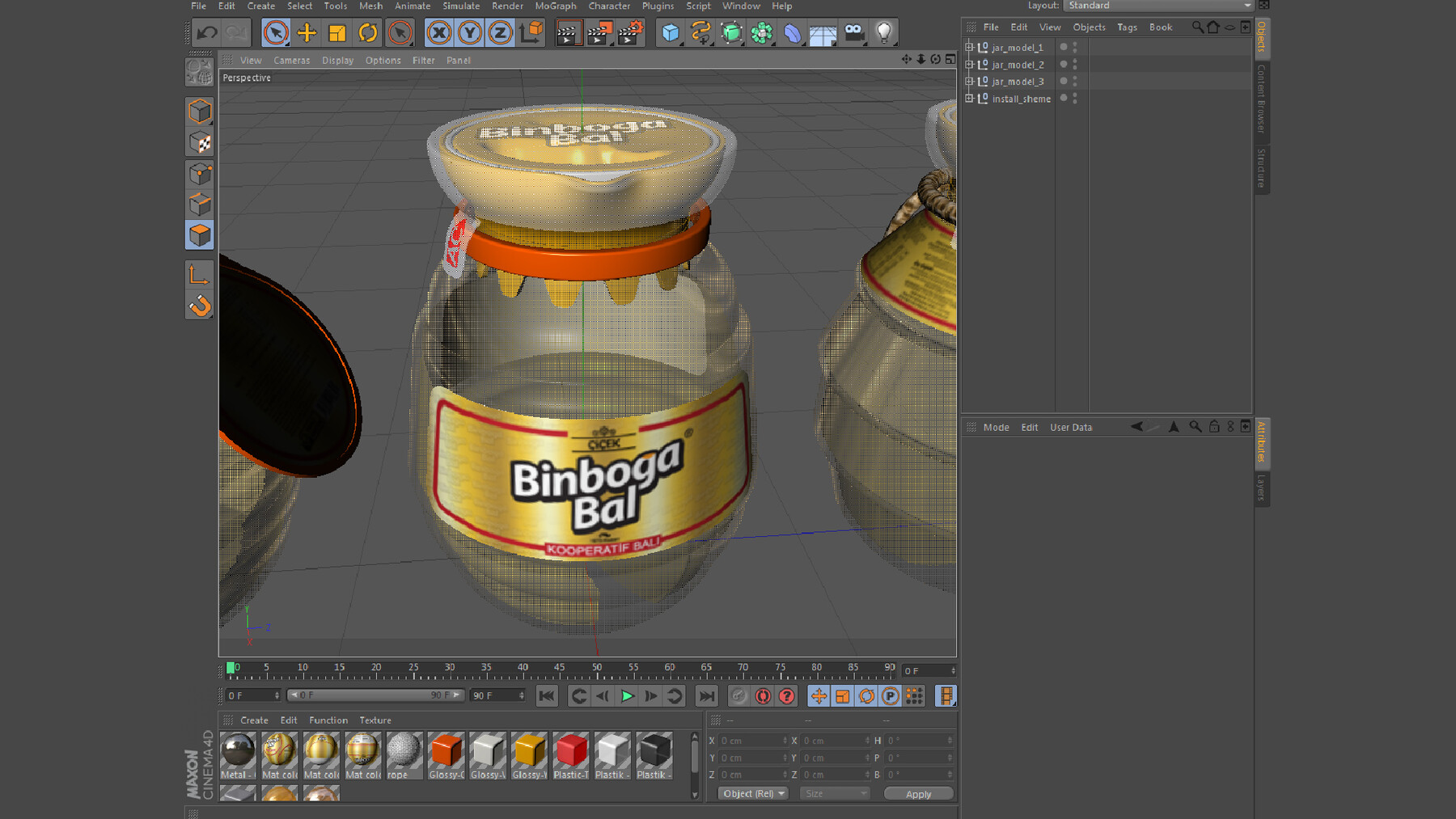Toggle the X axis lock
This screenshot has width=1456, height=819.
point(438,32)
